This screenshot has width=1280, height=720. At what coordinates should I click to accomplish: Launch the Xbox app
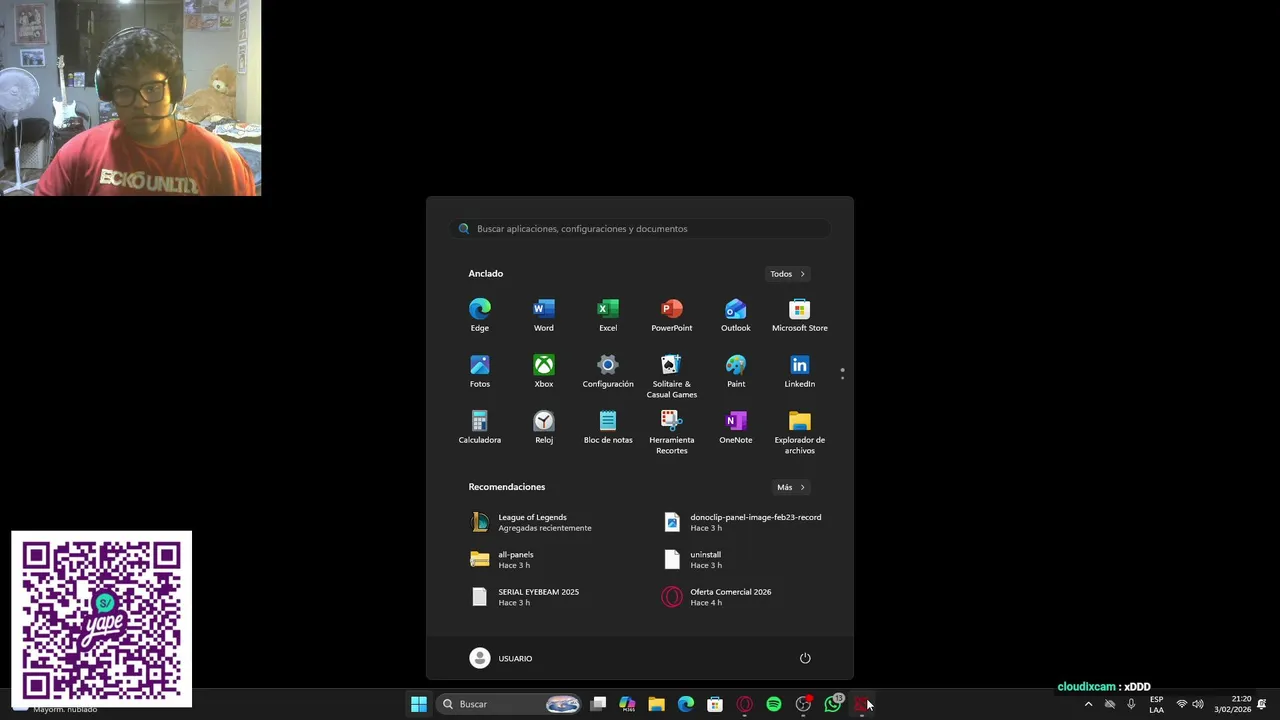[x=544, y=371]
